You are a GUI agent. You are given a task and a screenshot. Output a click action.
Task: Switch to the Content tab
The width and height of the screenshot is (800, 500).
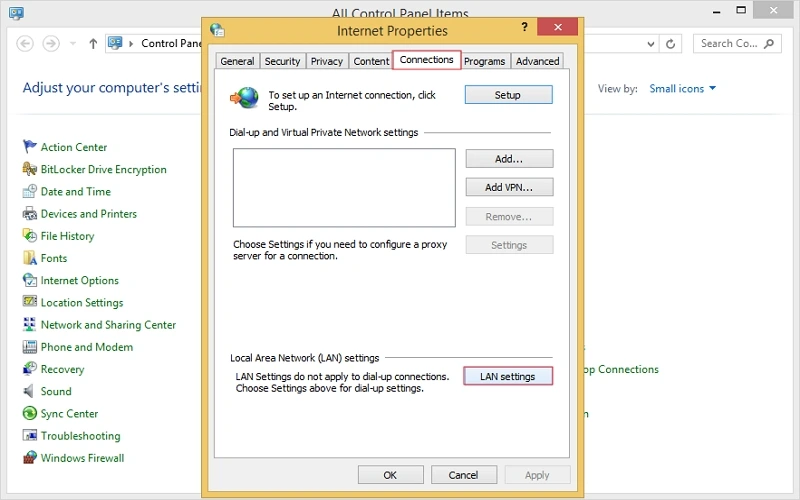(x=371, y=61)
